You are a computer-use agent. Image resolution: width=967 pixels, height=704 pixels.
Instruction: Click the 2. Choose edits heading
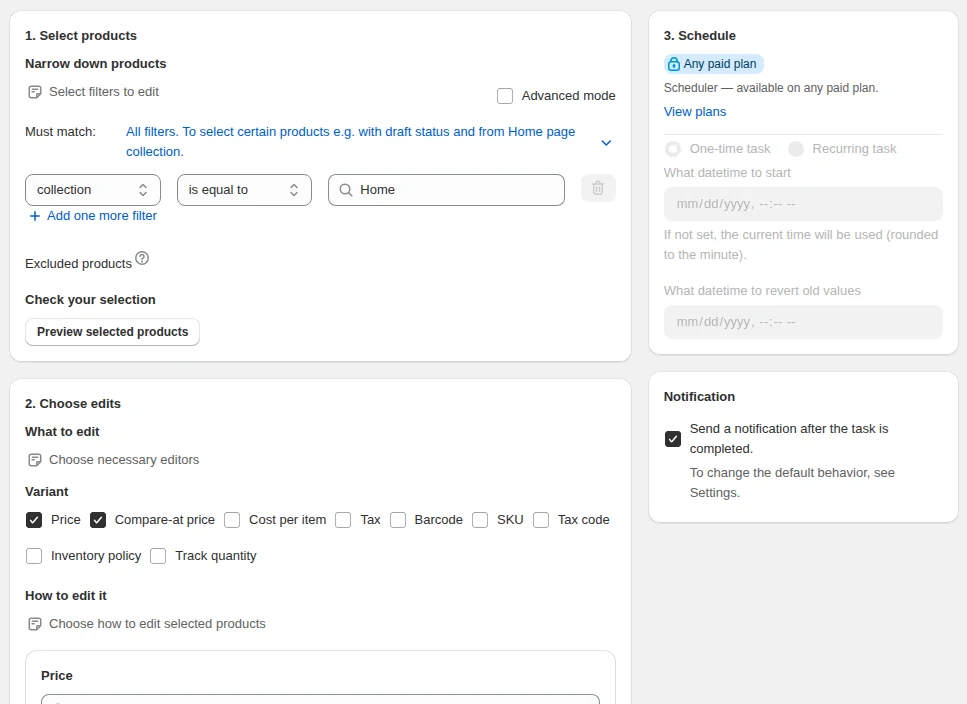73,404
